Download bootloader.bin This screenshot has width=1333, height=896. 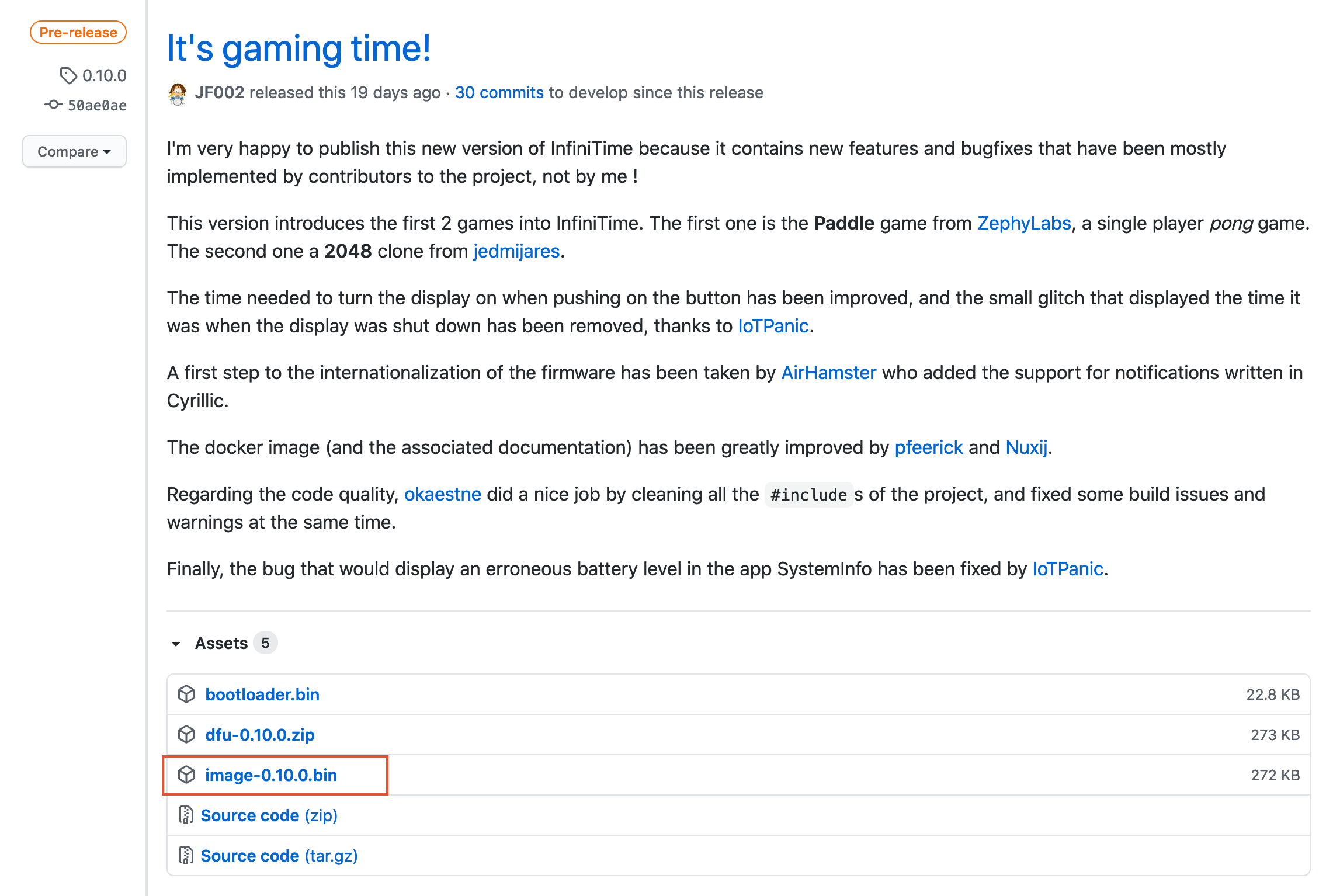(x=262, y=694)
